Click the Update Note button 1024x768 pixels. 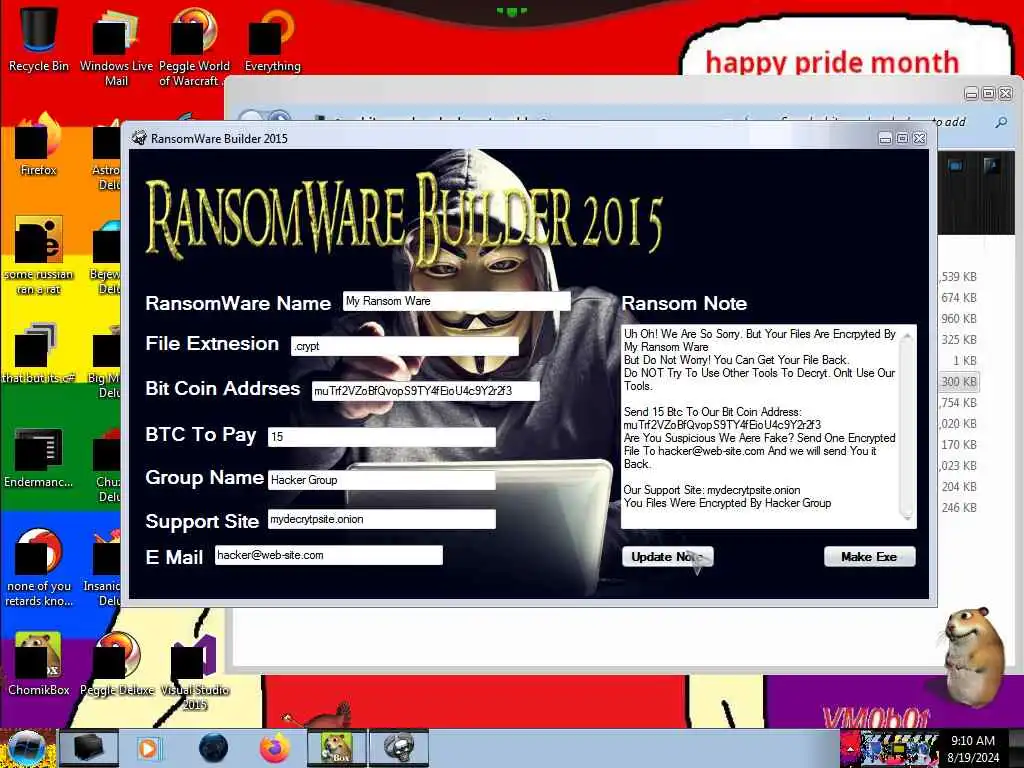coord(667,557)
